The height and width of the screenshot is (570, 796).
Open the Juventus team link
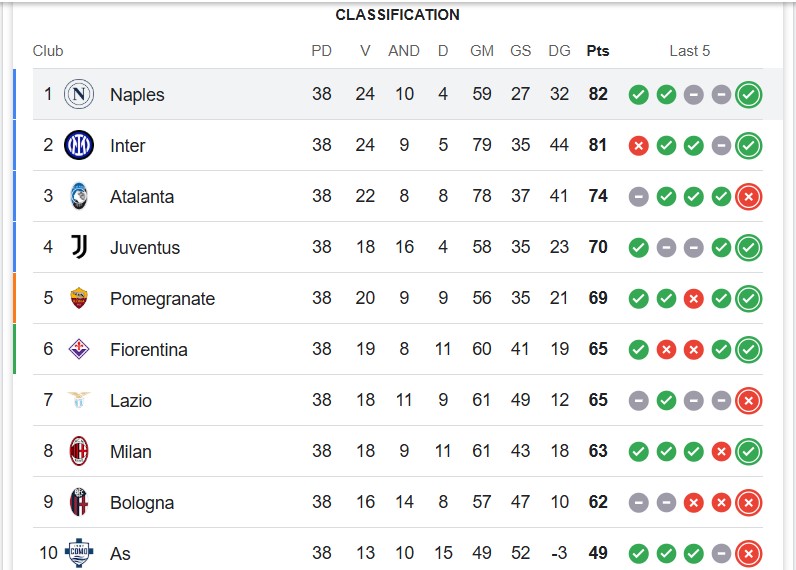click(x=145, y=248)
